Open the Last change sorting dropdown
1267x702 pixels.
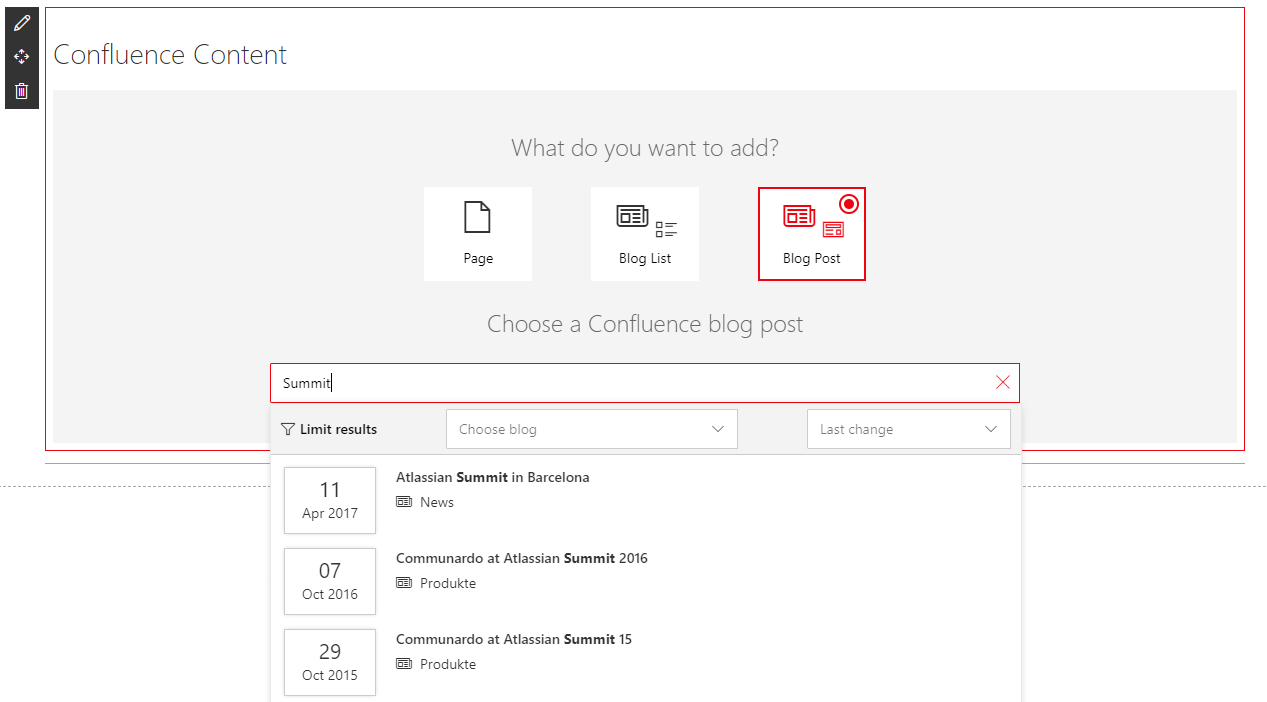click(x=908, y=428)
